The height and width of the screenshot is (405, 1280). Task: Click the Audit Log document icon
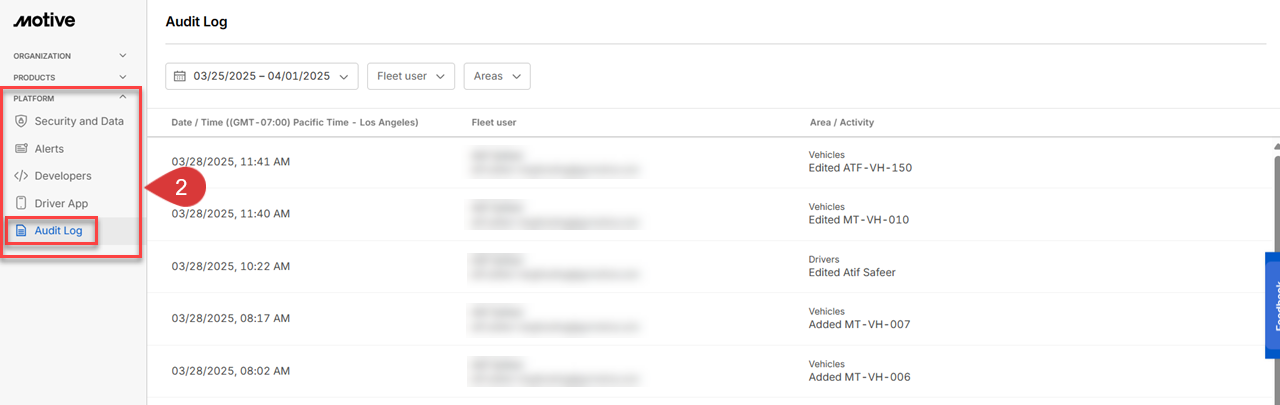[21, 231]
